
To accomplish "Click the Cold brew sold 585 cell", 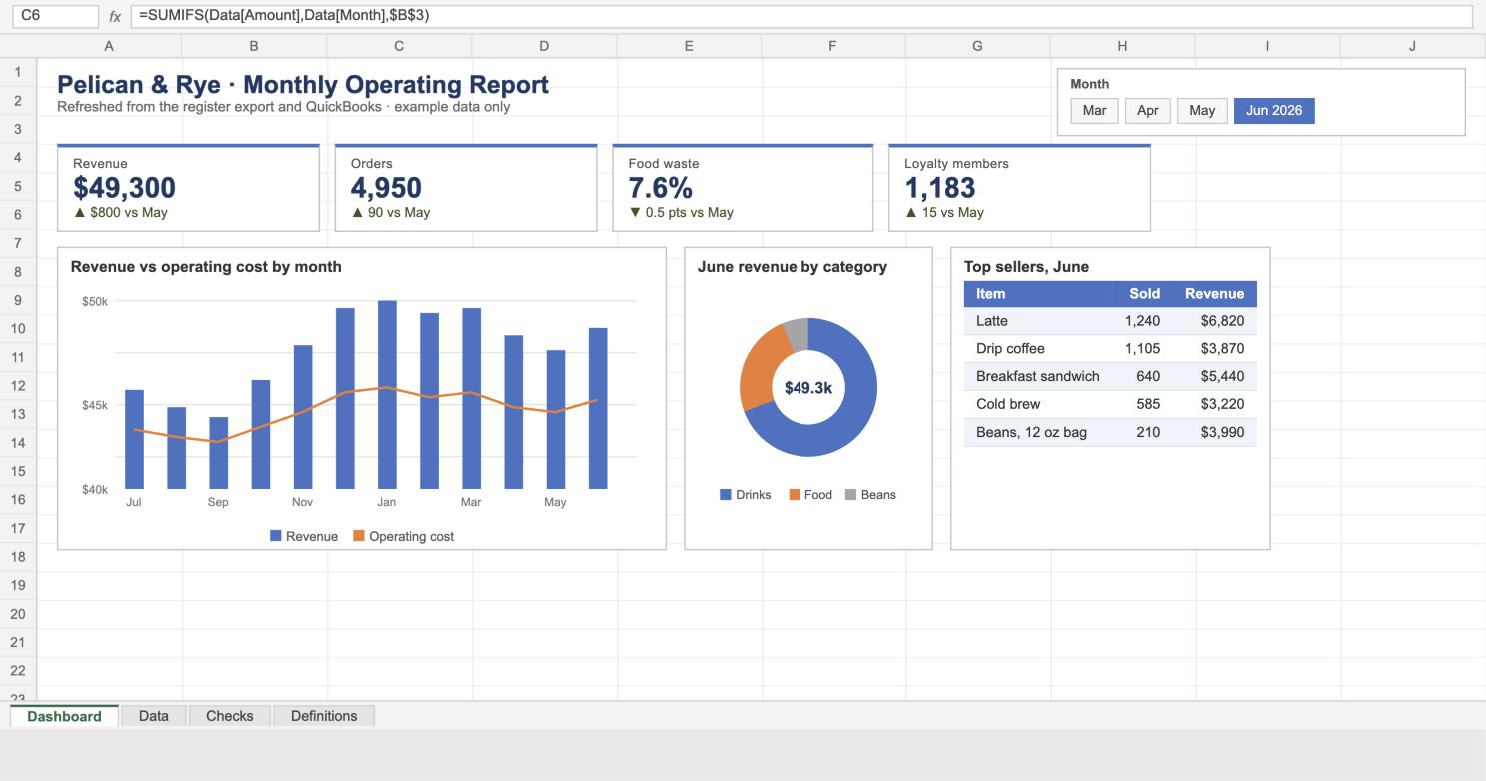I will (x=1149, y=405).
